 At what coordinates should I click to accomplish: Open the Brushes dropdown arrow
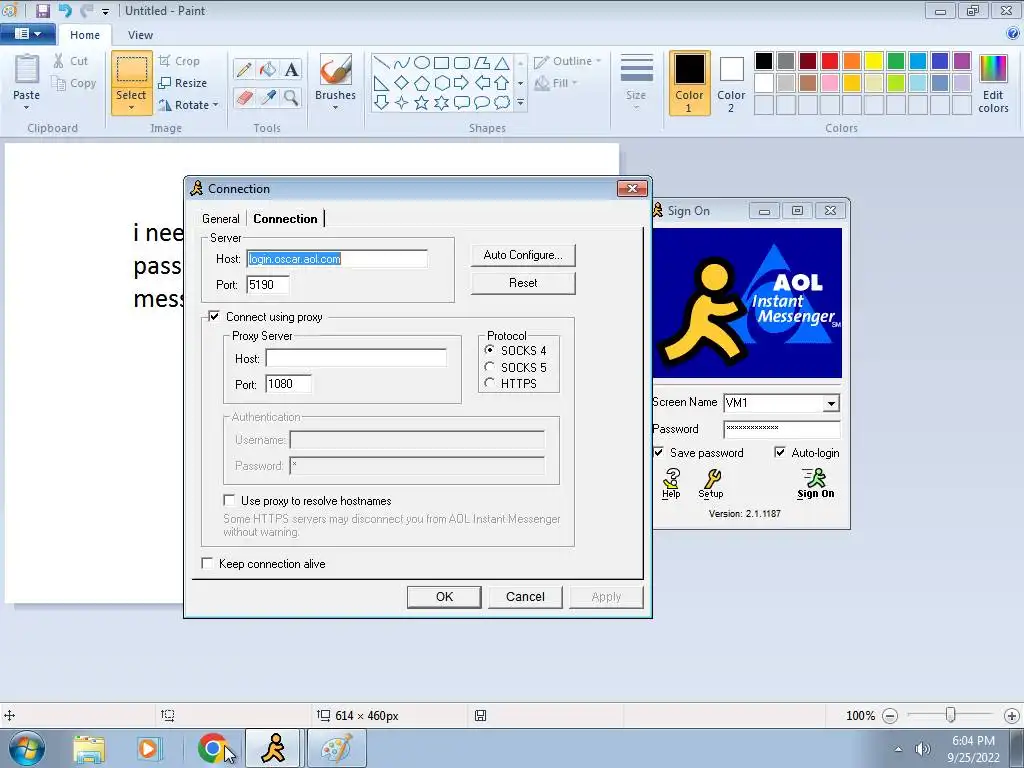336,108
